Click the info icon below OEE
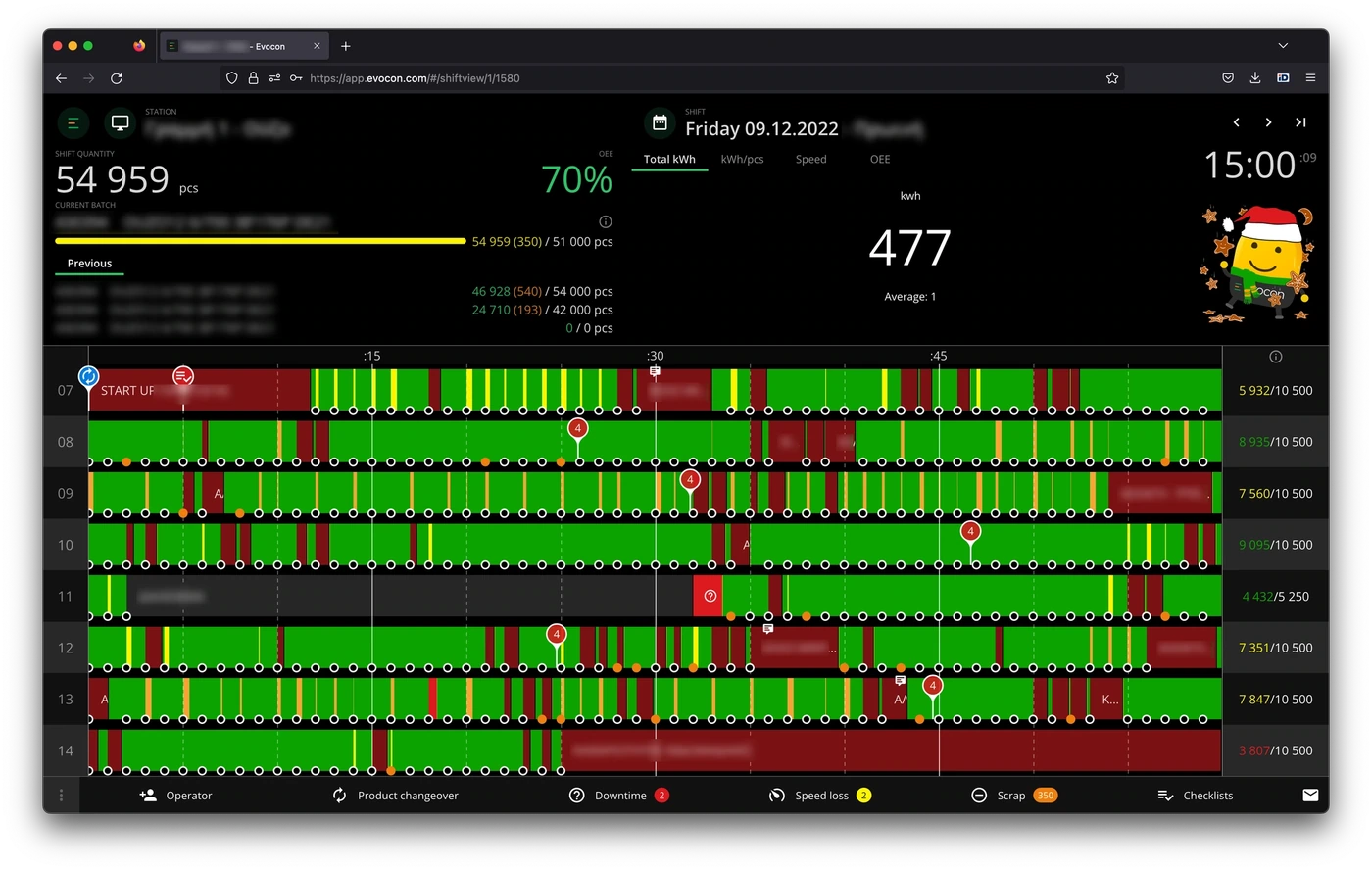 (606, 221)
